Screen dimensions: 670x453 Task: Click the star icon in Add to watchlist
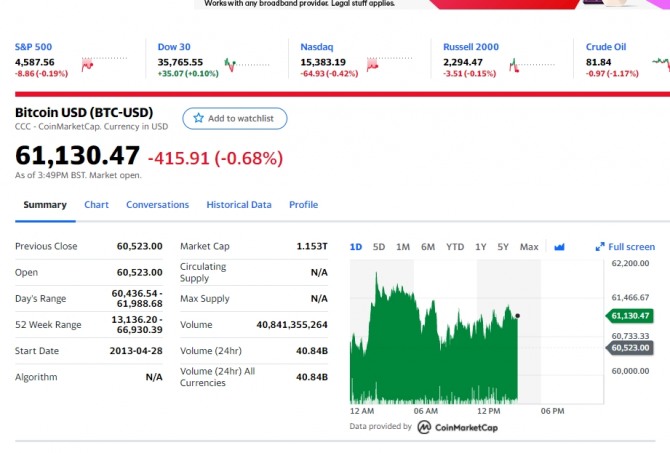[198, 118]
